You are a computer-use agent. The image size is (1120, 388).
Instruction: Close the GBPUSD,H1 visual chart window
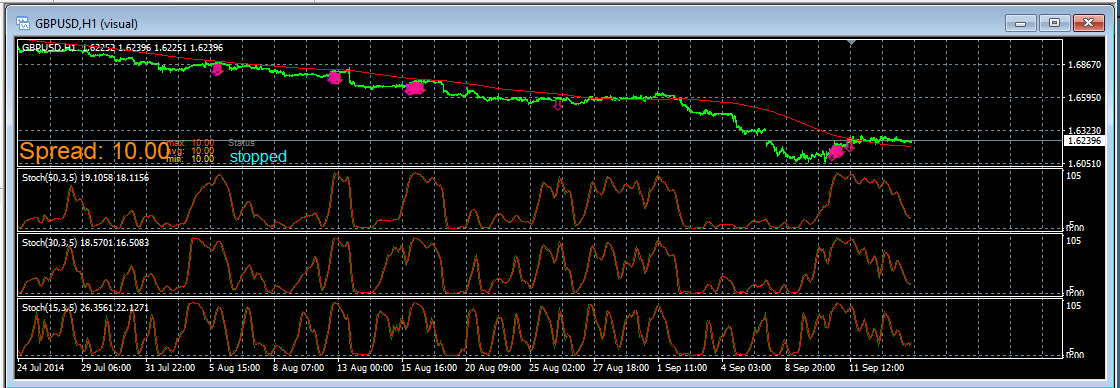[1088, 24]
